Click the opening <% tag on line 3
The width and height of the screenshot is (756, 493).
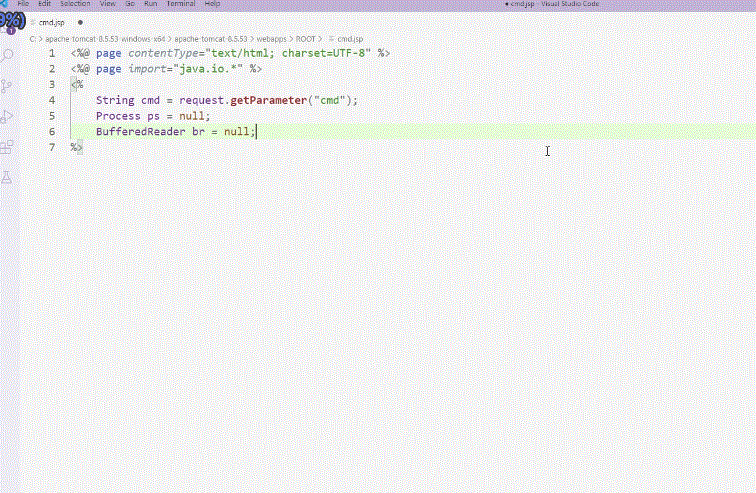click(x=77, y=85)
